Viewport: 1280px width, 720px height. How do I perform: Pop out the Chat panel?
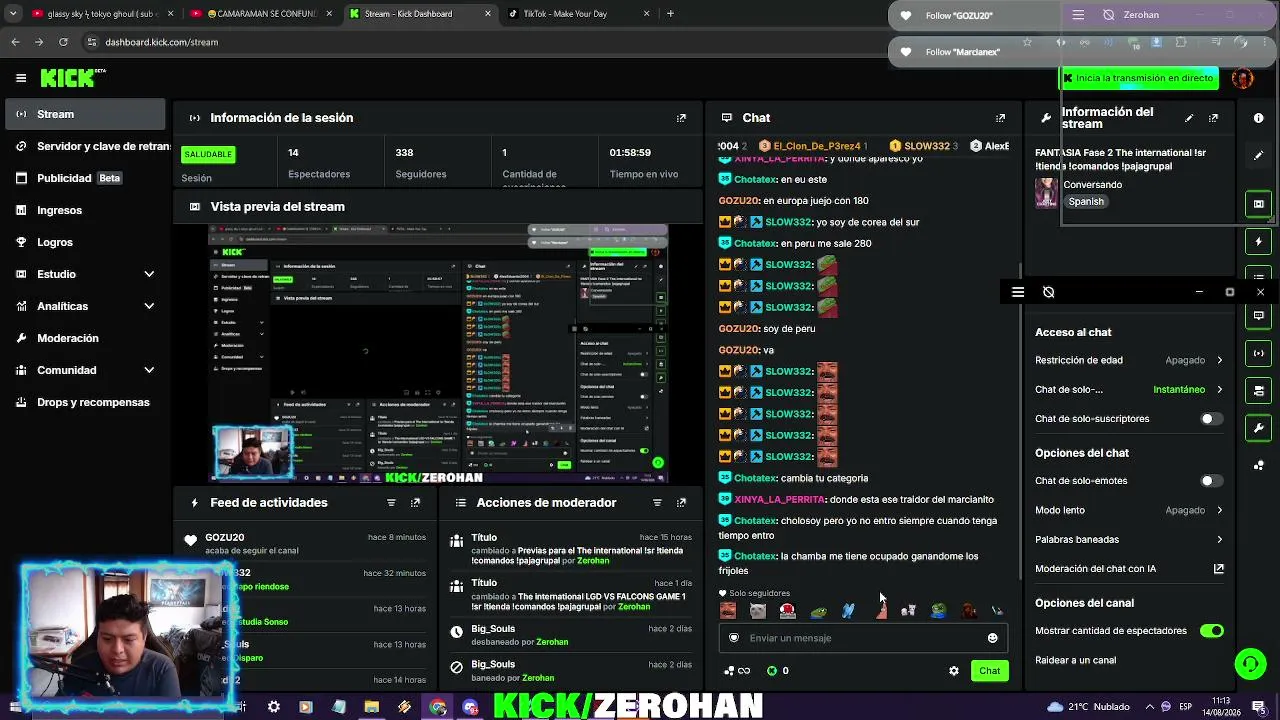coord(1000,118)
